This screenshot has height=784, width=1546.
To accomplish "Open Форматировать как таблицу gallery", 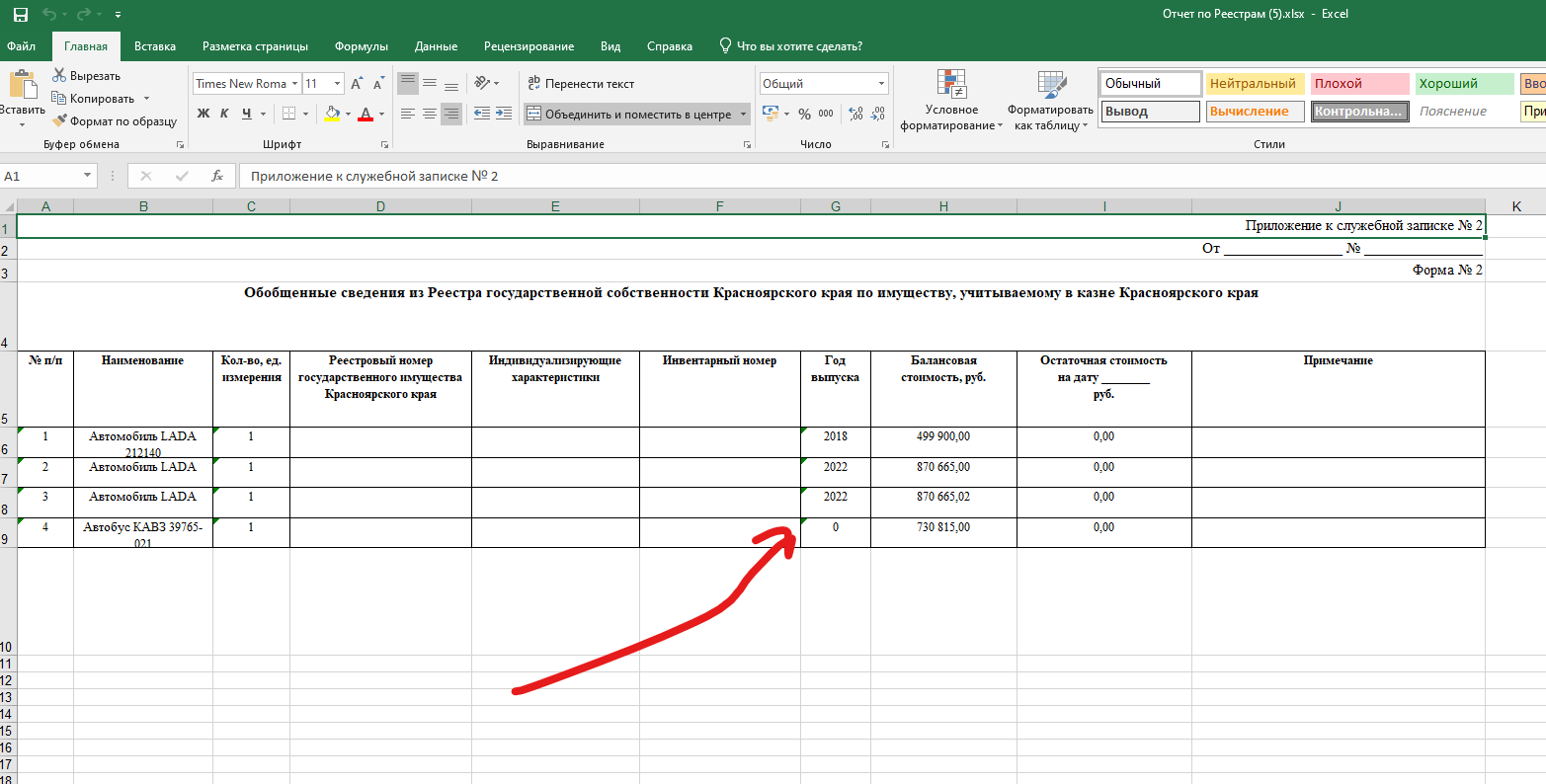I will pyautogui.click(x=1051, y=101).
